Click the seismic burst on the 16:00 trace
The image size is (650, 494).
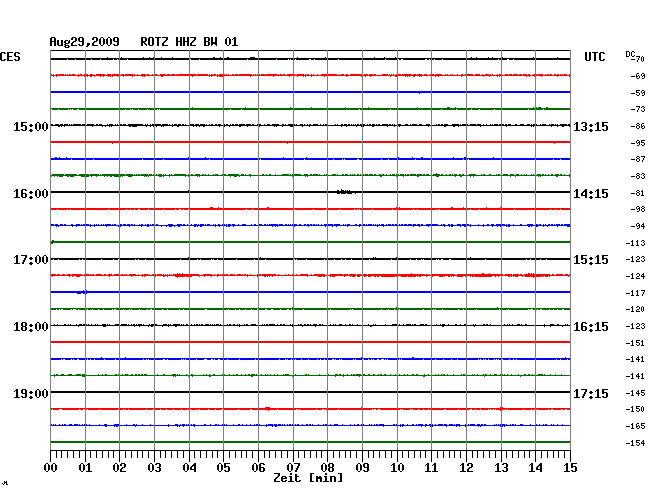coord(345,192)
